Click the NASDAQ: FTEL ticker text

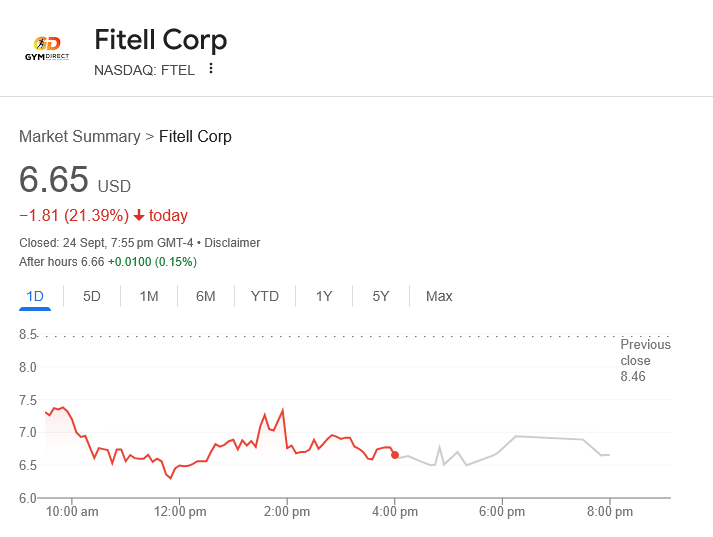(144, 70)
